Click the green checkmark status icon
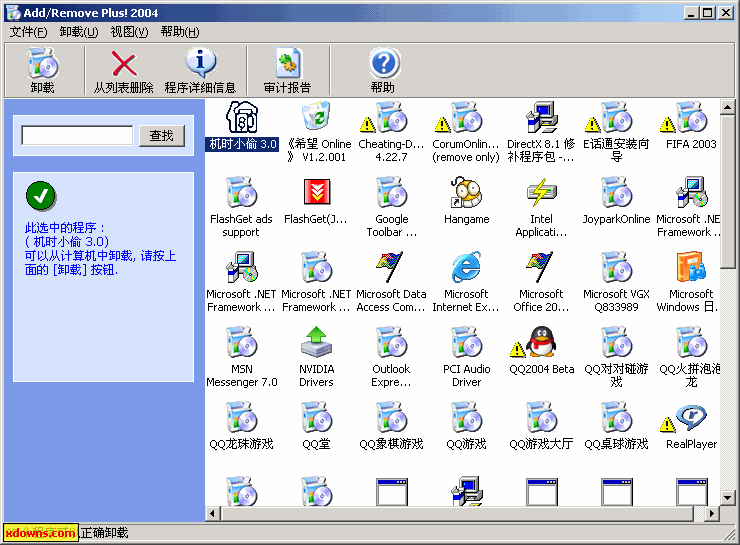740x545 pixels. click(x=41, y=196)
